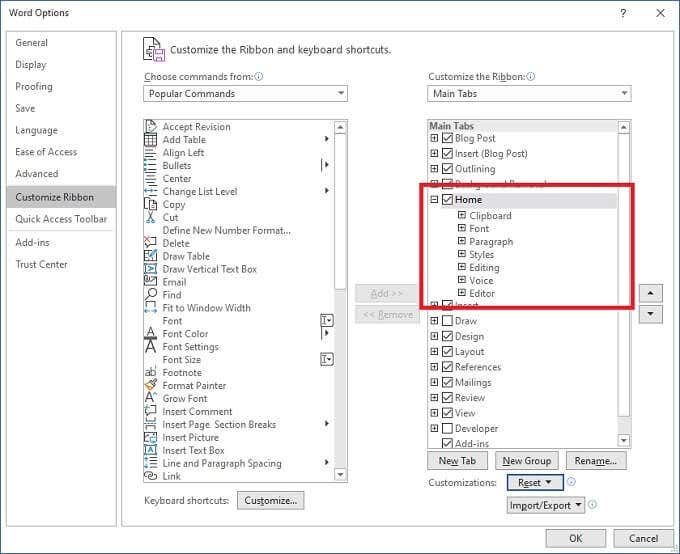Viewport: 680px width, 554px height.
Task: Click the Grow Font icon
Action: click(x=150, y=398)
